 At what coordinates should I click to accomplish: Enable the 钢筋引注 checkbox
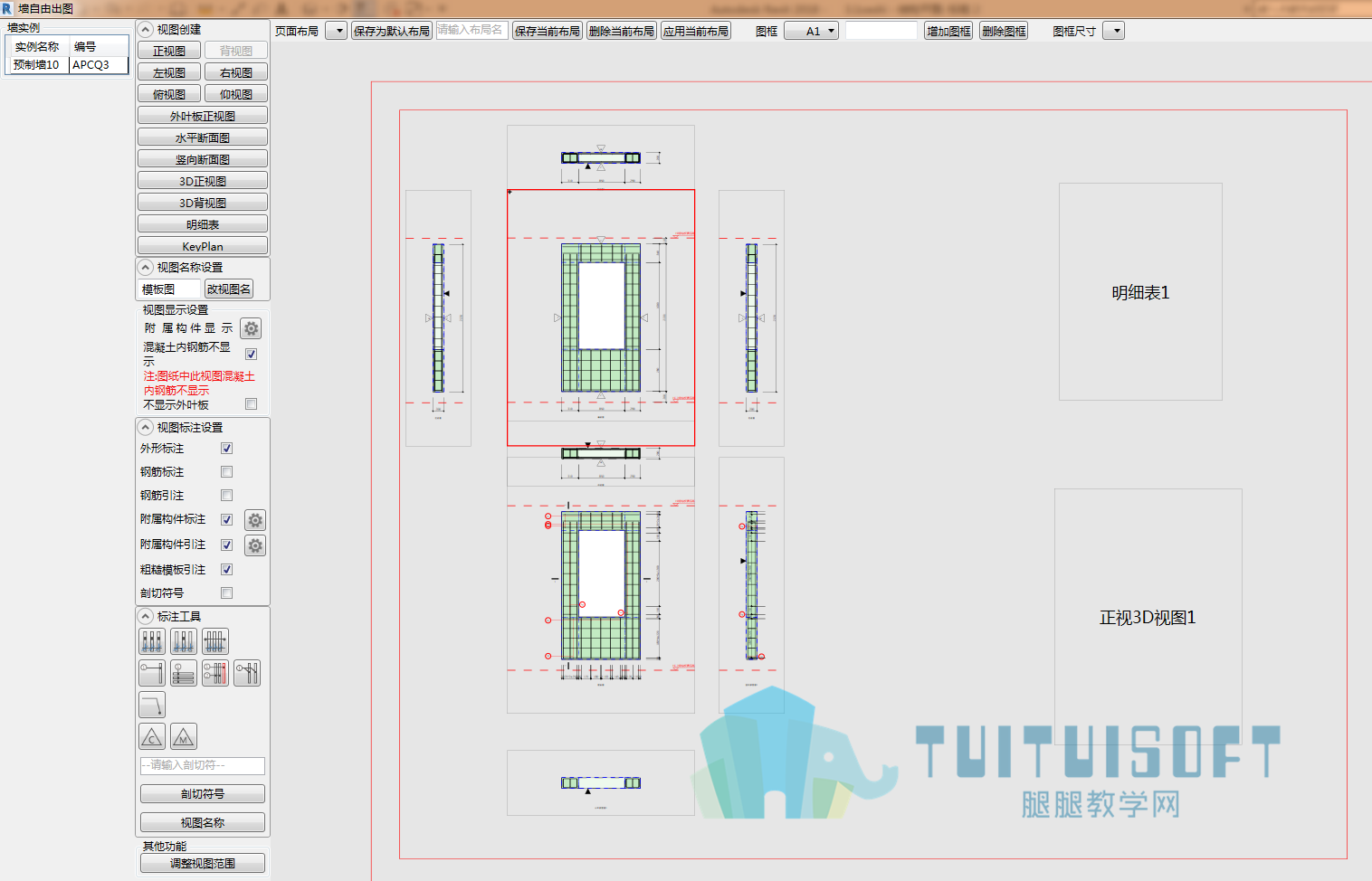point(227,496)
